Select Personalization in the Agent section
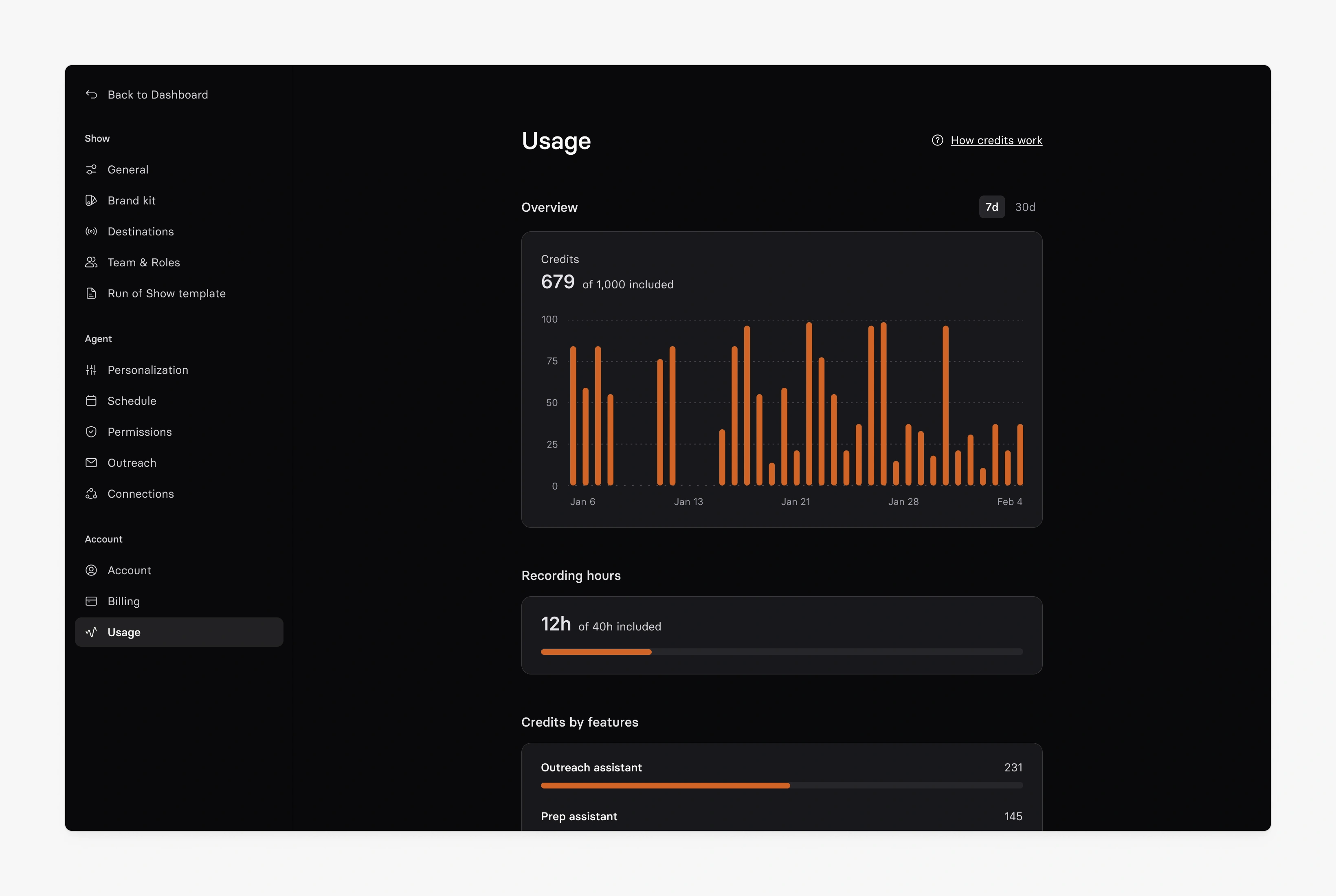Viewport: 1336px width, 896px height. (179, 370)
